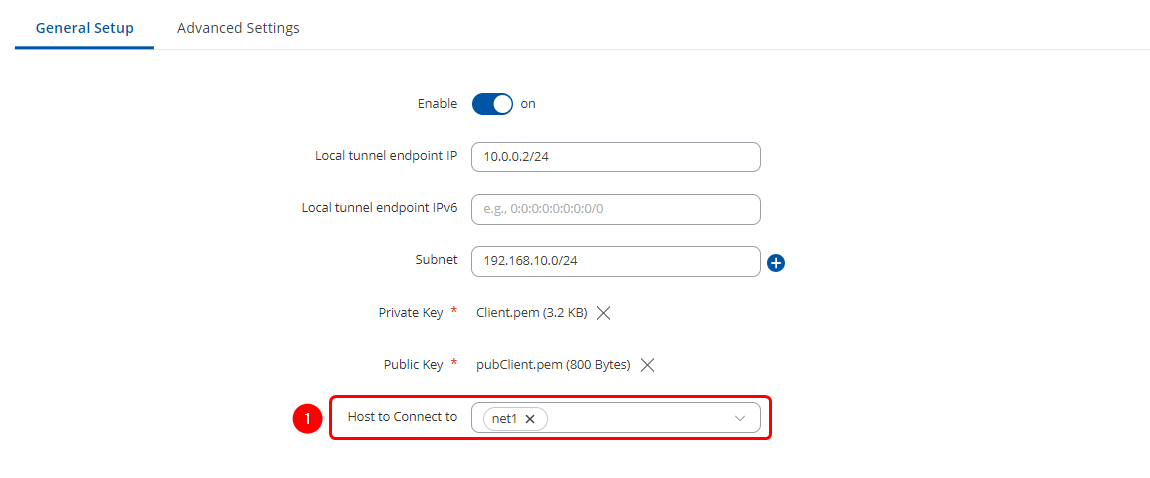The image size is (1150, 478).
Task: Switch to the Advanced Settings tab
Action: click(x=238, y=28)
